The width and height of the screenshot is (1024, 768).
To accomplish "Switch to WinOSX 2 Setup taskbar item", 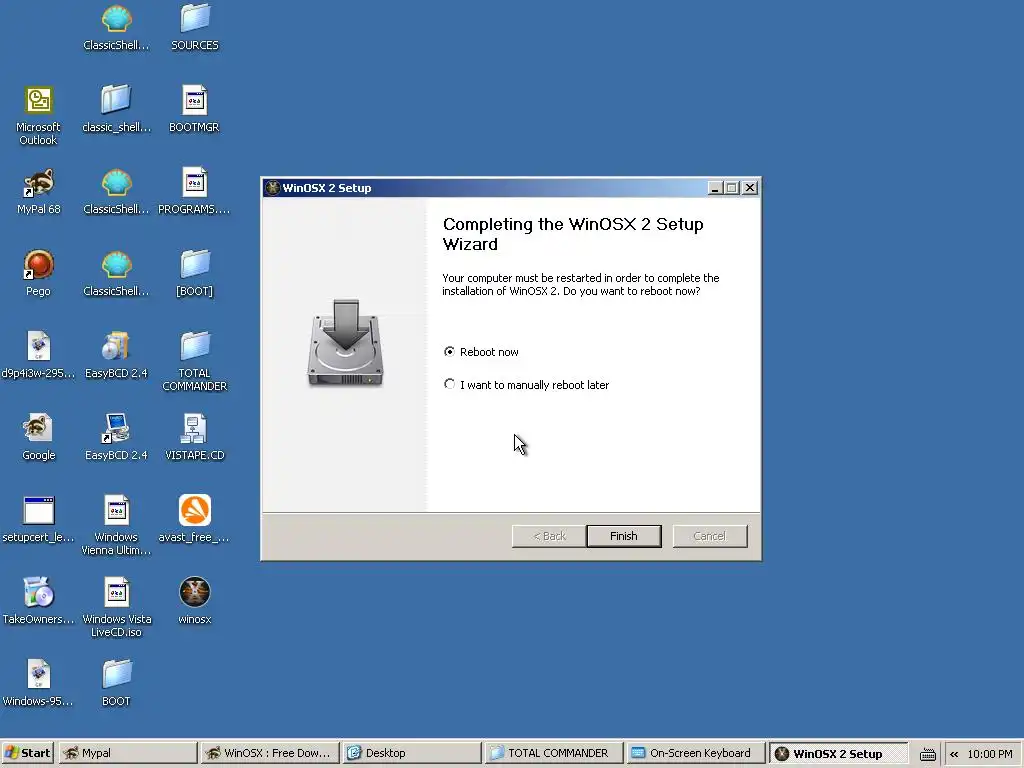I will 838,754.
